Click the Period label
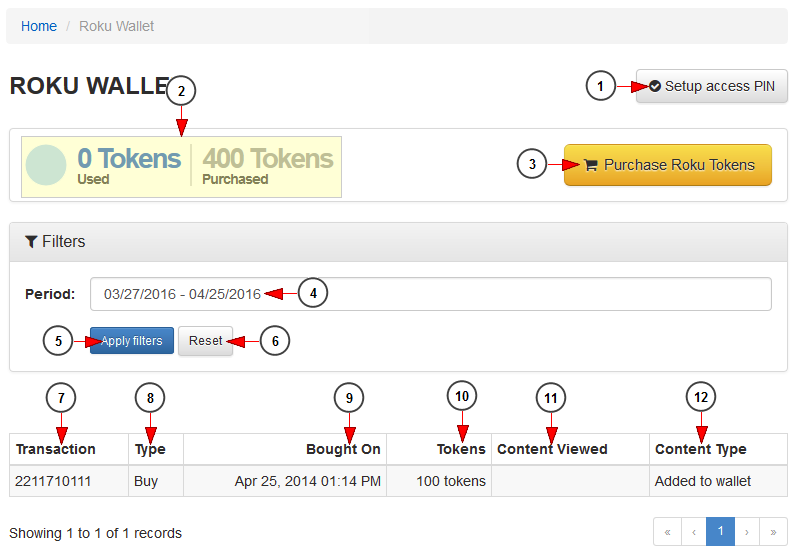 [x=50, y=294]
